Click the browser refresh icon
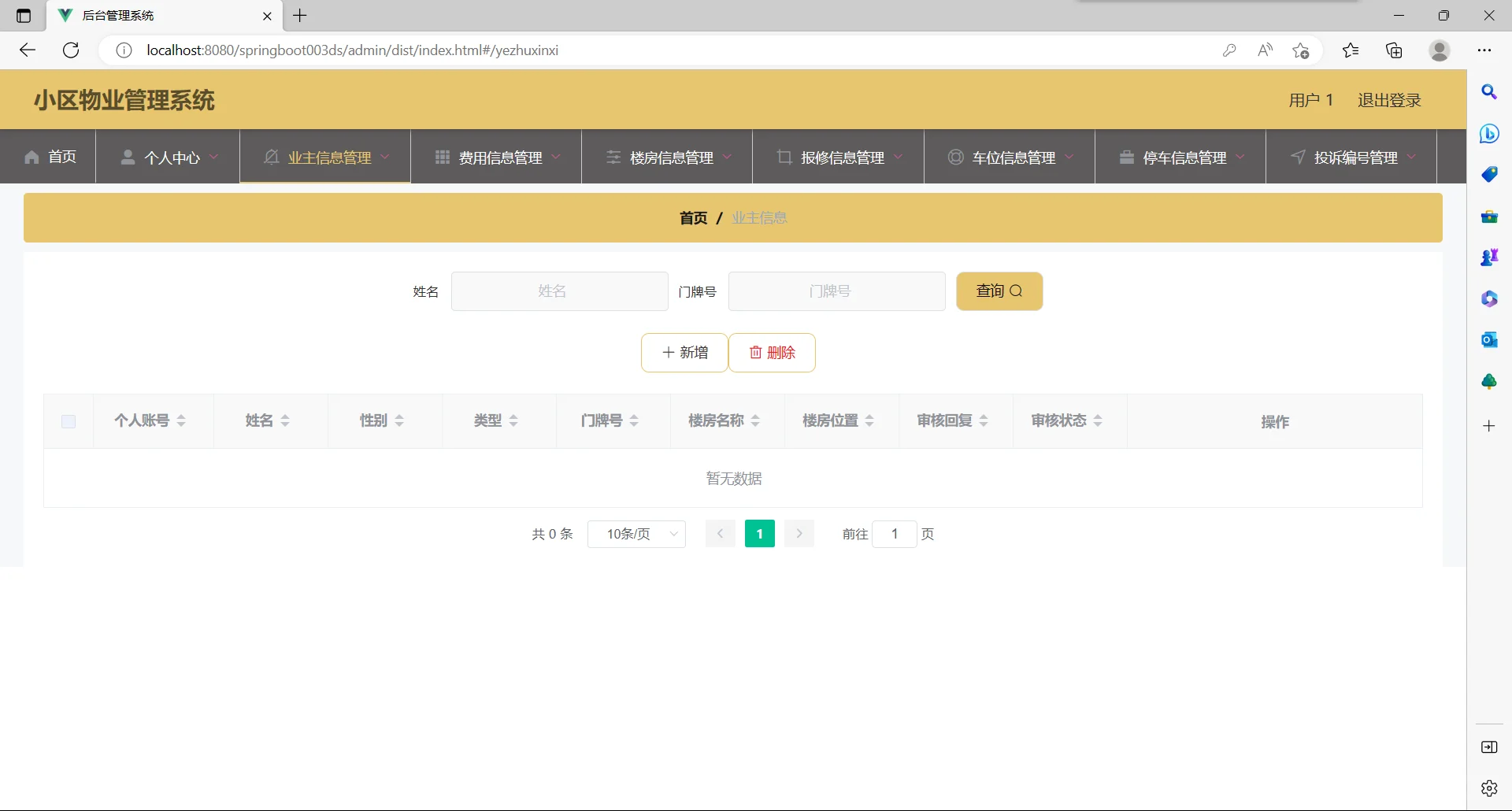The image size is (1512, 811). (x=71, y=50)
